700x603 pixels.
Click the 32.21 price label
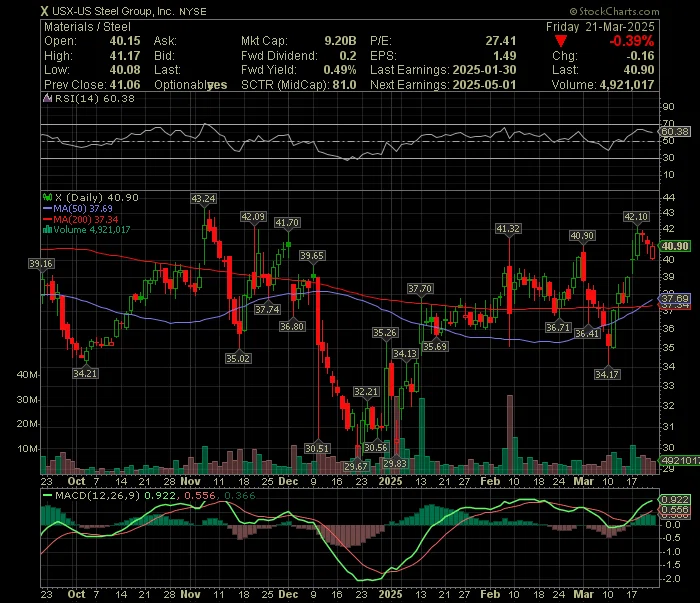[x=366, y=392]
